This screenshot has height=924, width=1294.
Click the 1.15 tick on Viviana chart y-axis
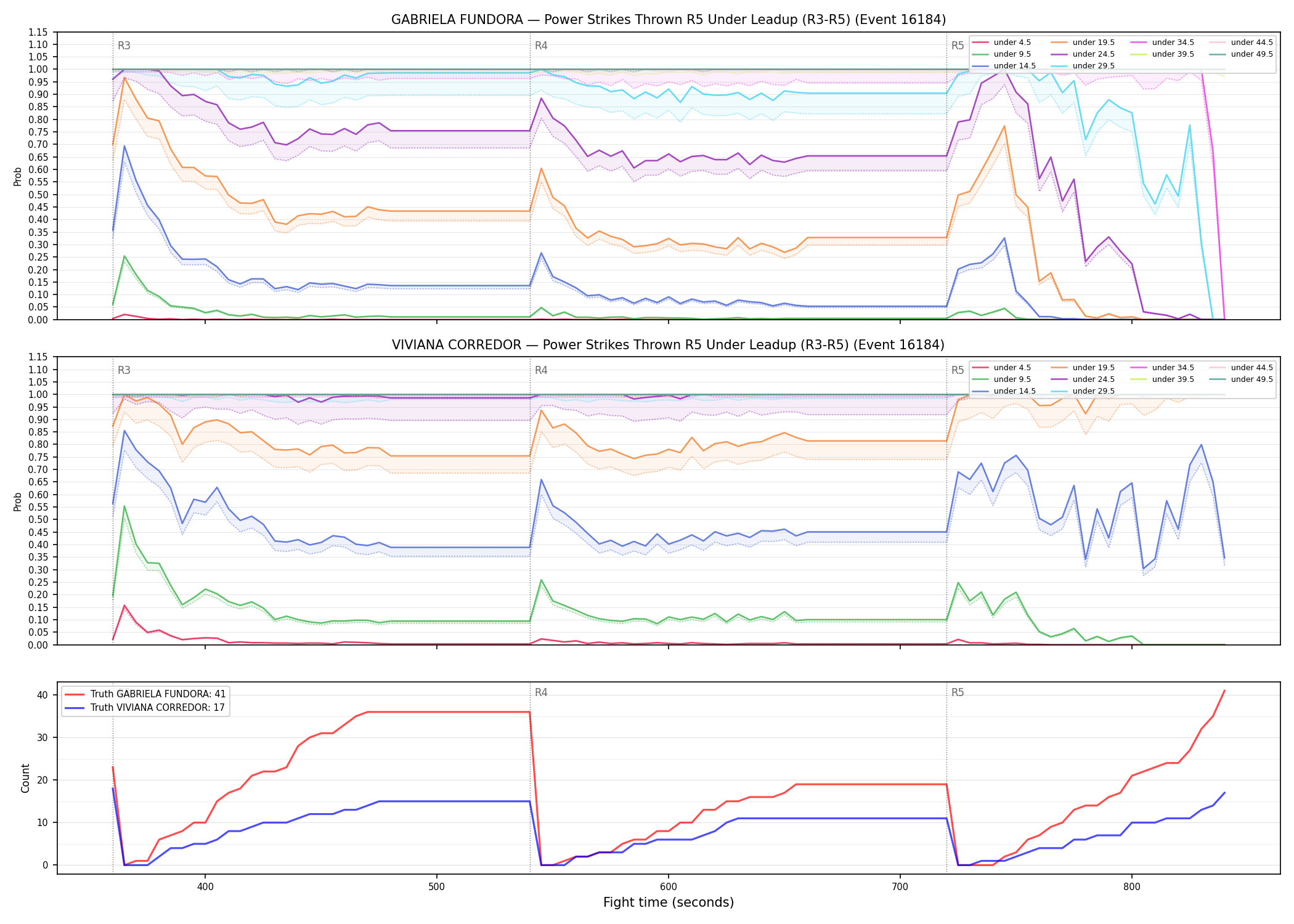pos(38,357)
